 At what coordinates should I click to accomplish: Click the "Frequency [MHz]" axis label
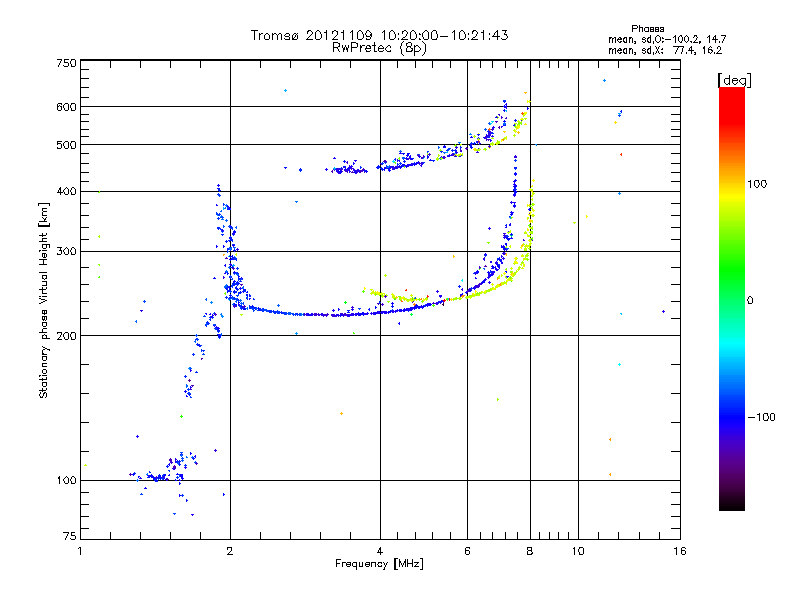click(x=379, y=563)
